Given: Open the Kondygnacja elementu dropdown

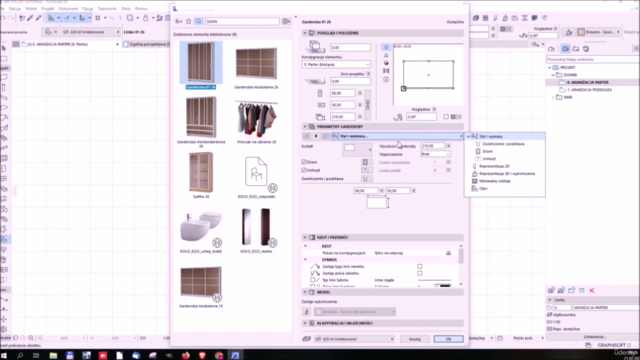Looking at the screenshot, I should click(336, 64).
